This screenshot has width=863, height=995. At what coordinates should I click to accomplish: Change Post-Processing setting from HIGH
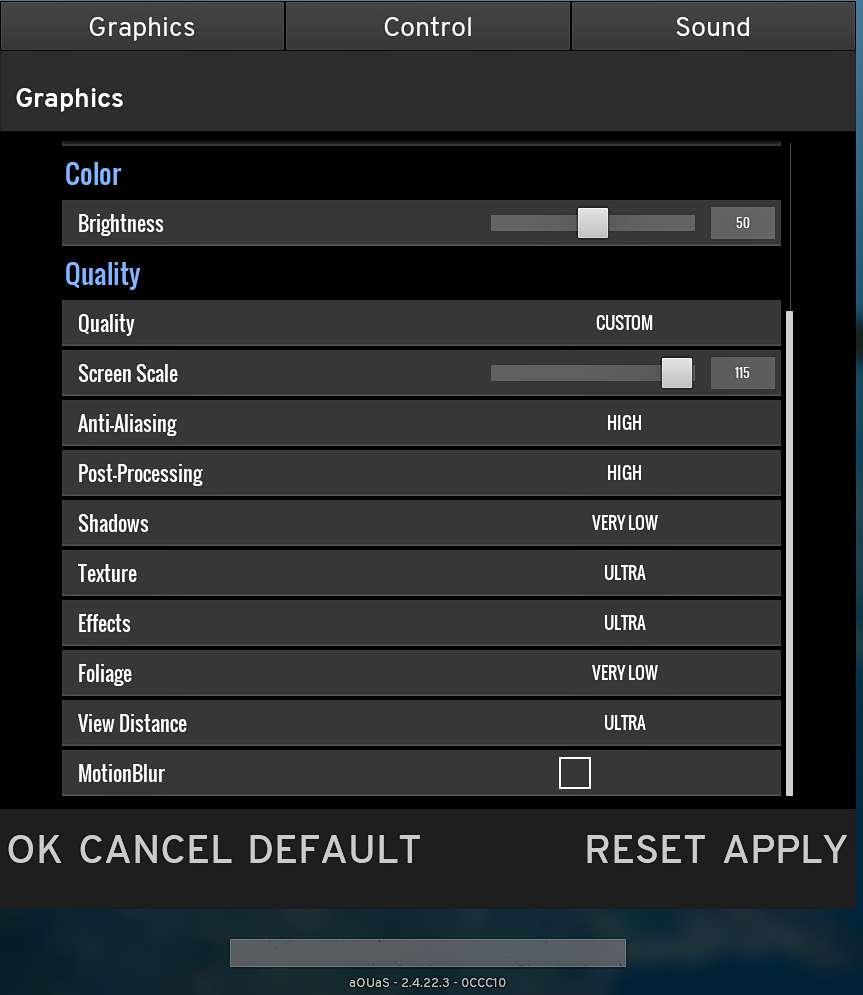624,473
